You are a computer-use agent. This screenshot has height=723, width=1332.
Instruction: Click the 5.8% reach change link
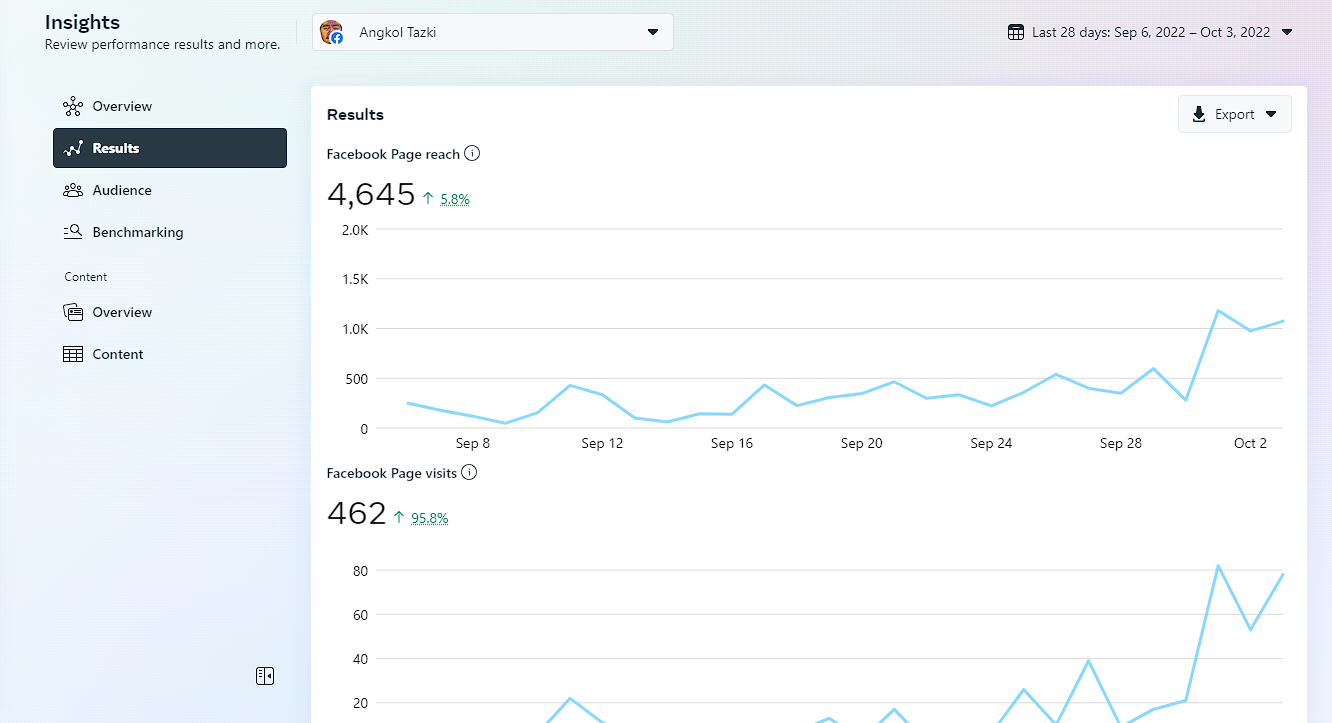pos(455,199)
